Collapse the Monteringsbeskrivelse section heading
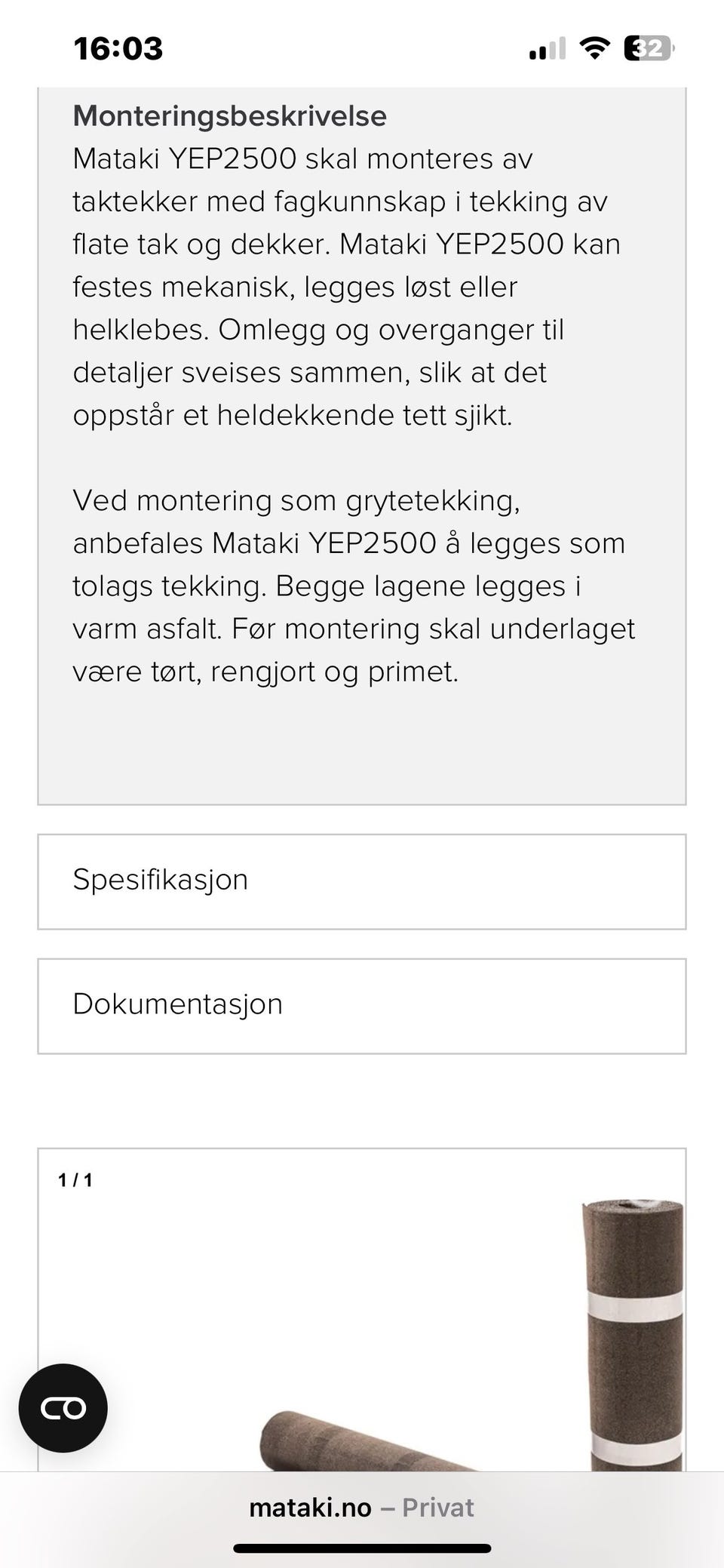 point(229,116)
